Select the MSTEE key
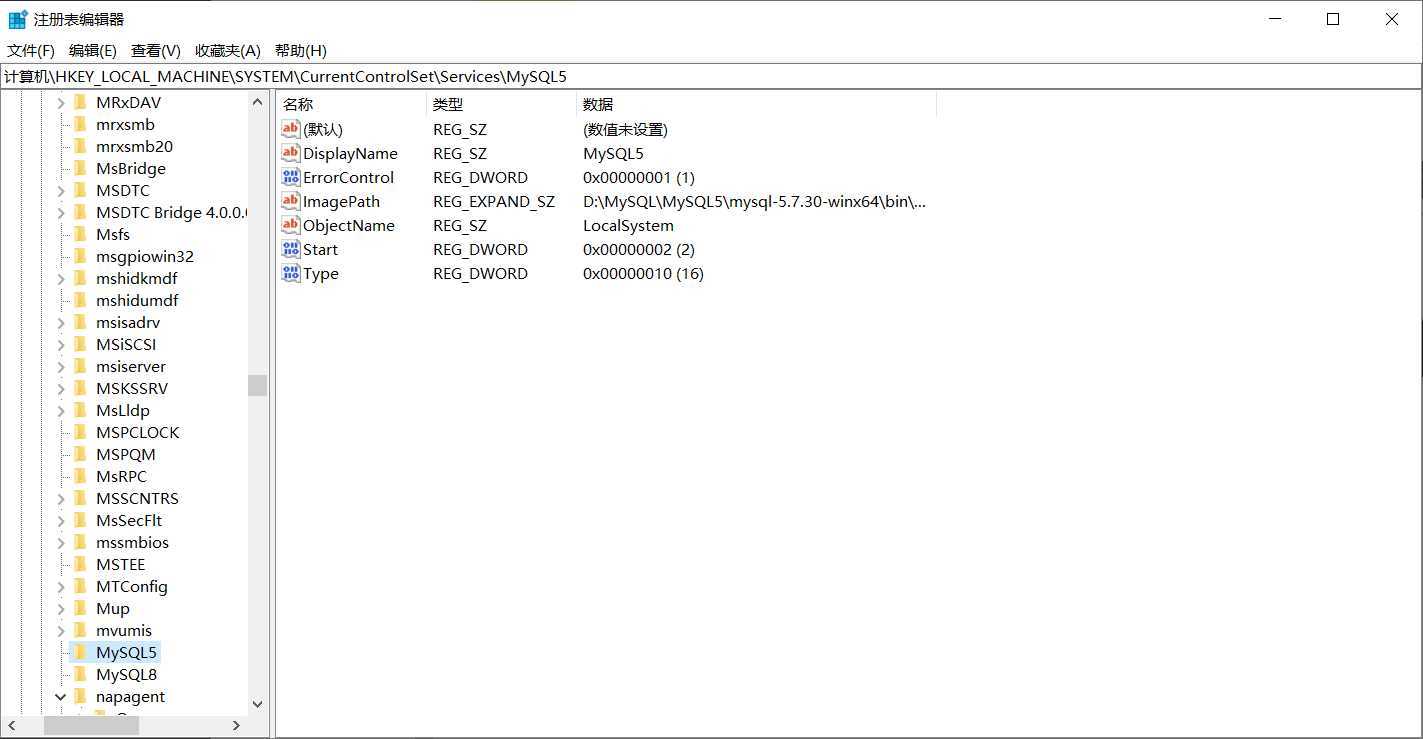Image resolution: width=1423 pixels, height=739 pixels. tap(120, 564)
